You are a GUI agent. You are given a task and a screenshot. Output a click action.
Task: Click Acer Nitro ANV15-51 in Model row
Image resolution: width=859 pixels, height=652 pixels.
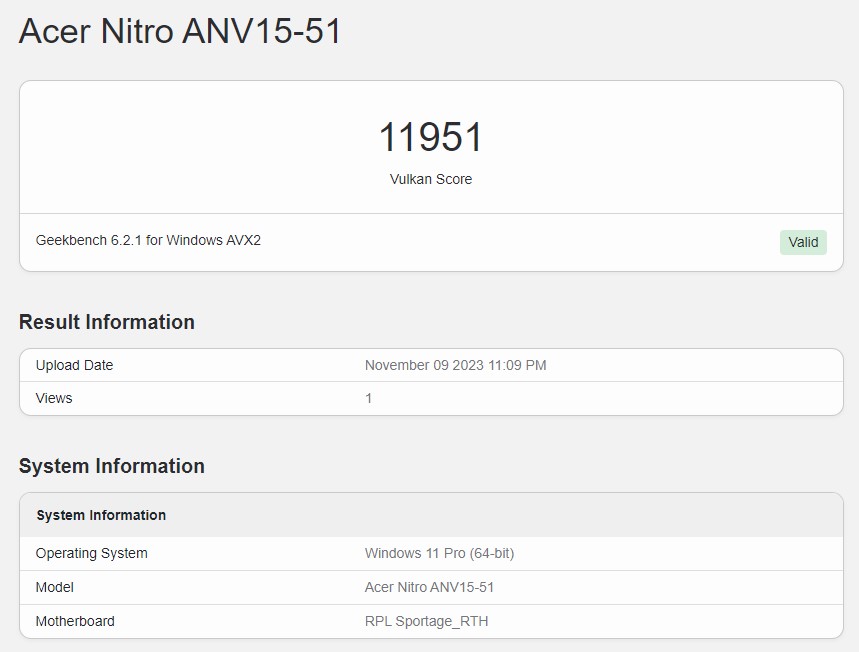[x=429, y=587]
